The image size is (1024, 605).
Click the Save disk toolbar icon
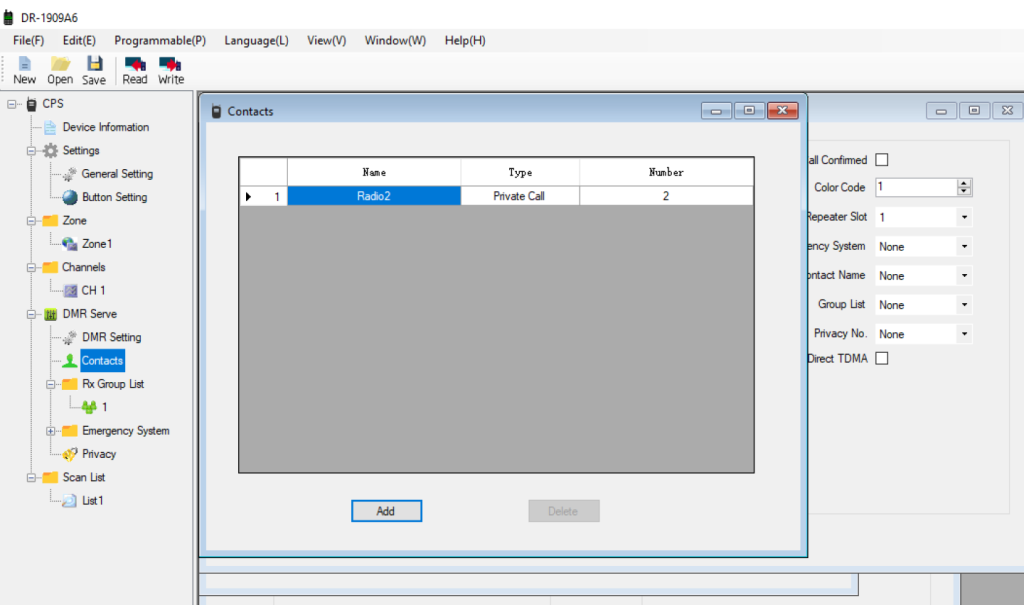click(94, 64)
